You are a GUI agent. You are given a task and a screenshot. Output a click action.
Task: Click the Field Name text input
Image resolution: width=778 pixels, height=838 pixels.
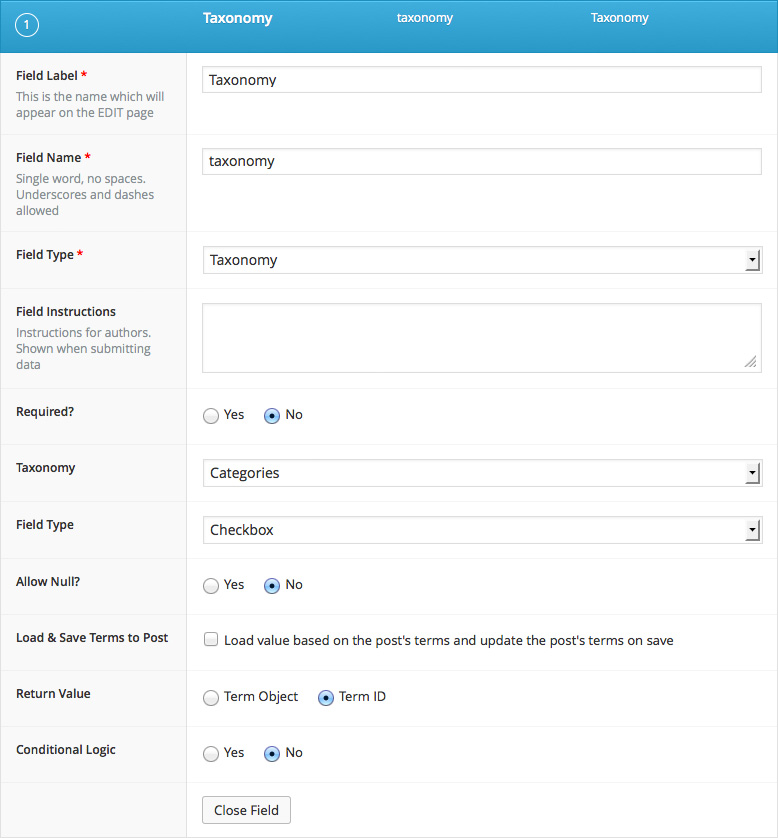(481, 161)
